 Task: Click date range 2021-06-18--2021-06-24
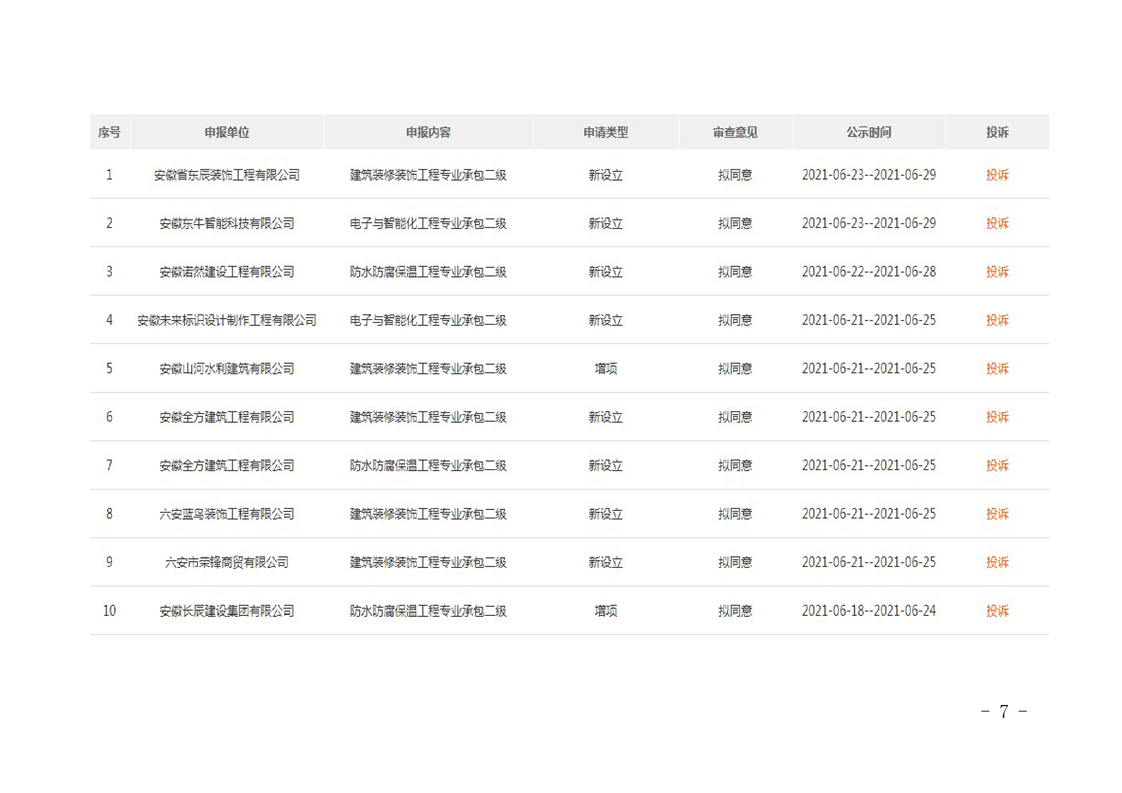868,611
